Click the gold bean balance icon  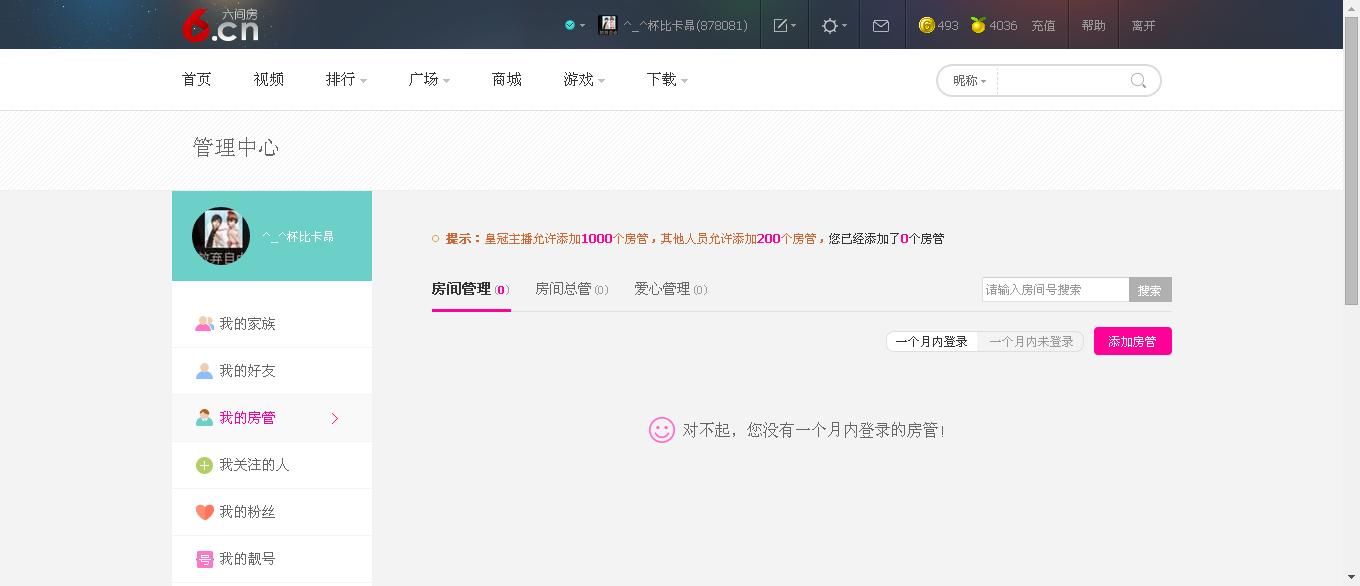(x=978, y=25)
